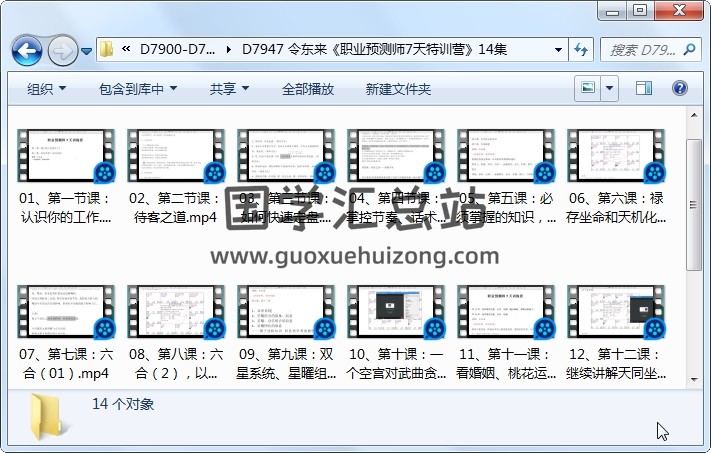
Task: Open the 组织 menu
Action: pos(46,89)
